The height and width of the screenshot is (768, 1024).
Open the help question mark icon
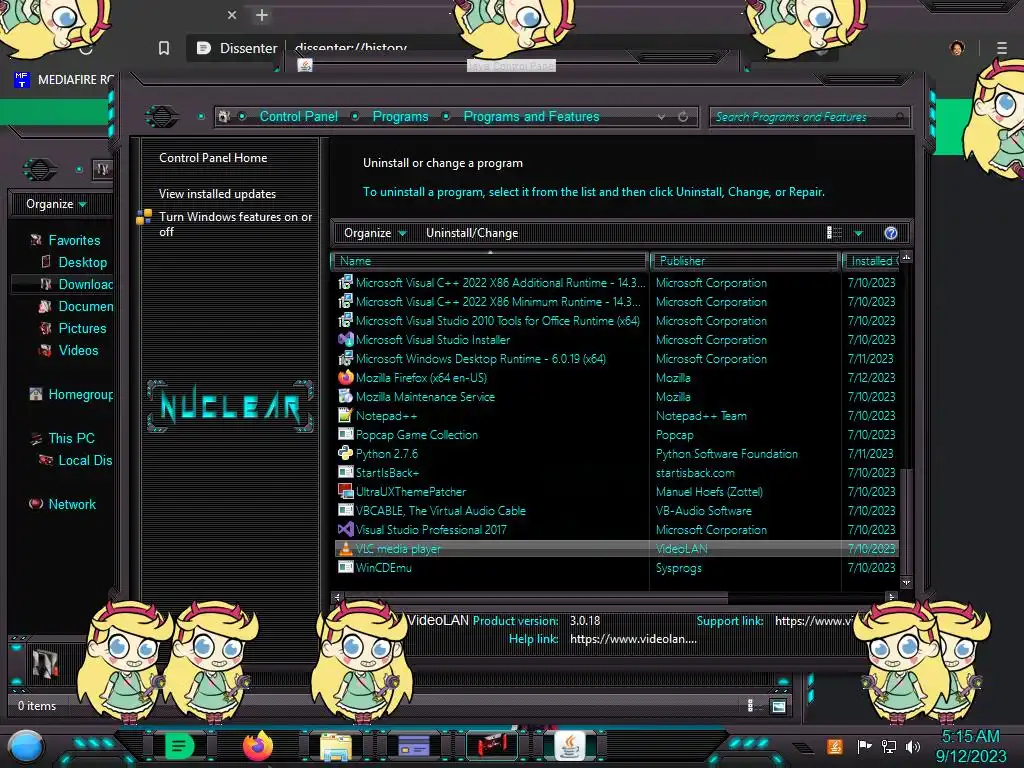point(891,233)
